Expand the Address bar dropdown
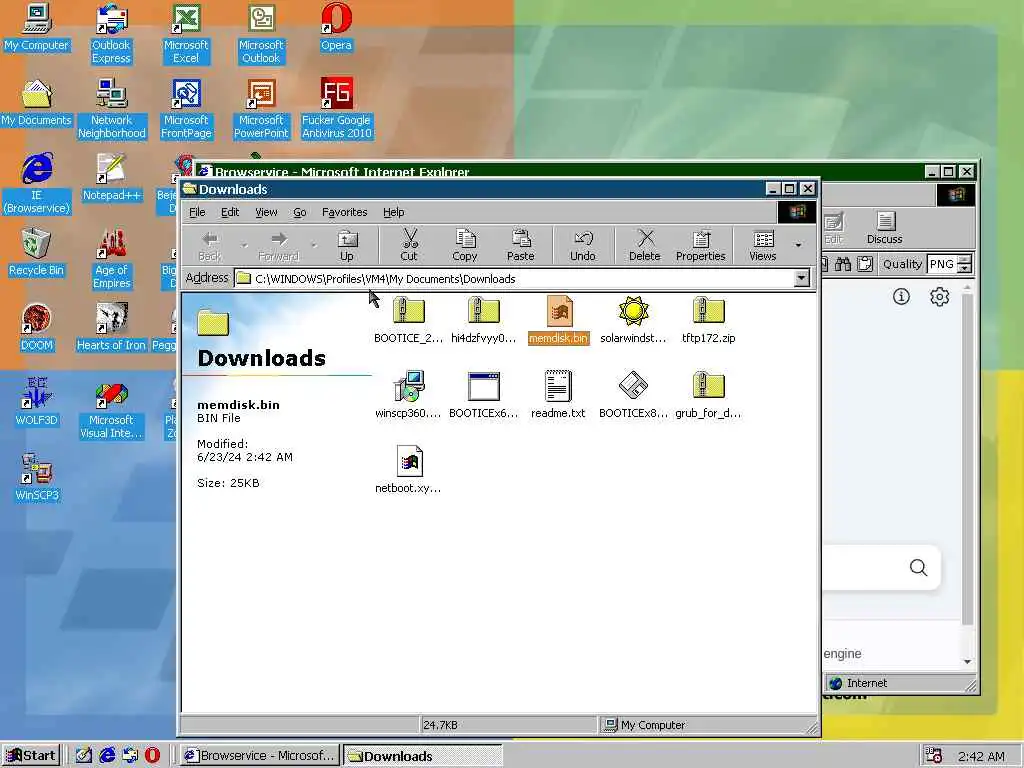This screenshot has height=768, width=1024. 801,279
